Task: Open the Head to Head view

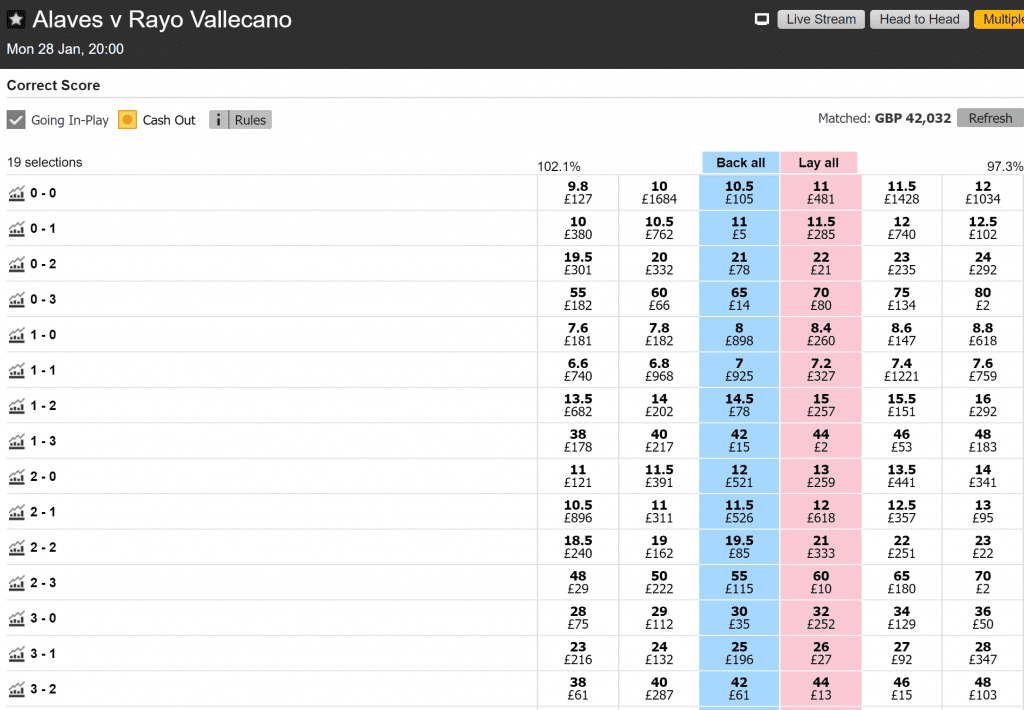Action: click(920, 20)
